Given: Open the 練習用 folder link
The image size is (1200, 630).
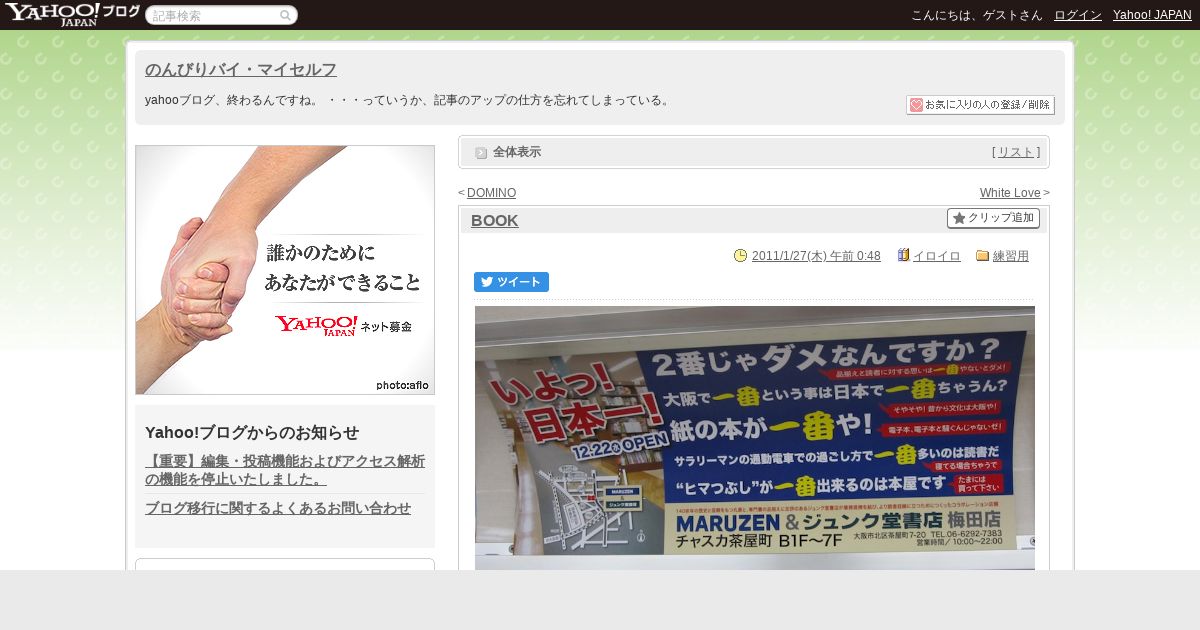Looking at the screenshot, I should click(x=1011, y=256).
